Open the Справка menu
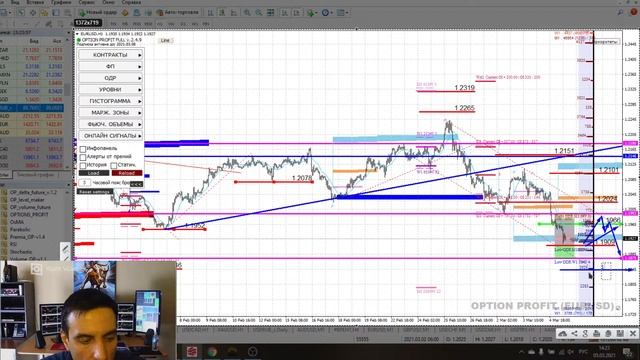640x360 pixels. pos(131,2)
